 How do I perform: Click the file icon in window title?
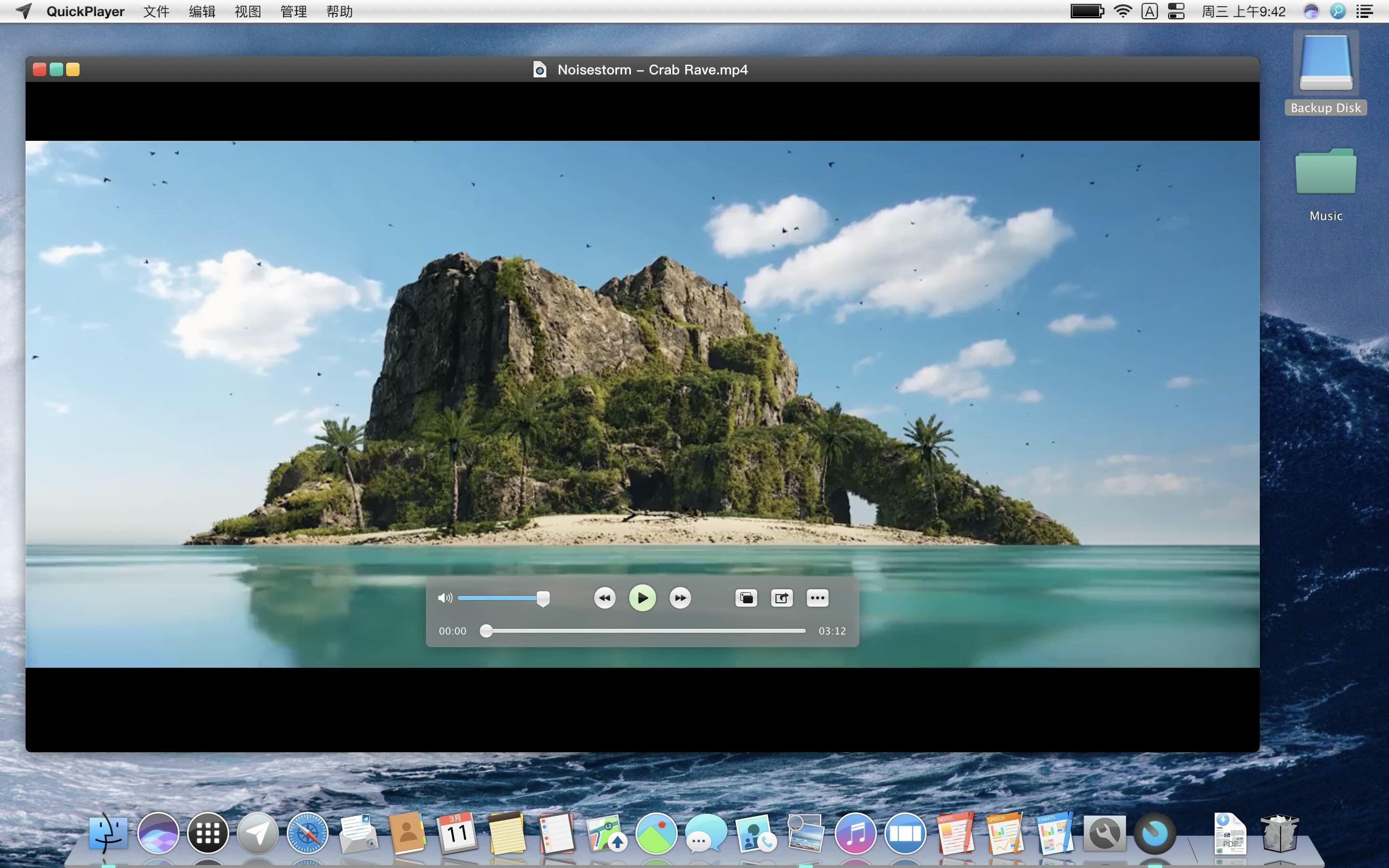tap(540, 69)
